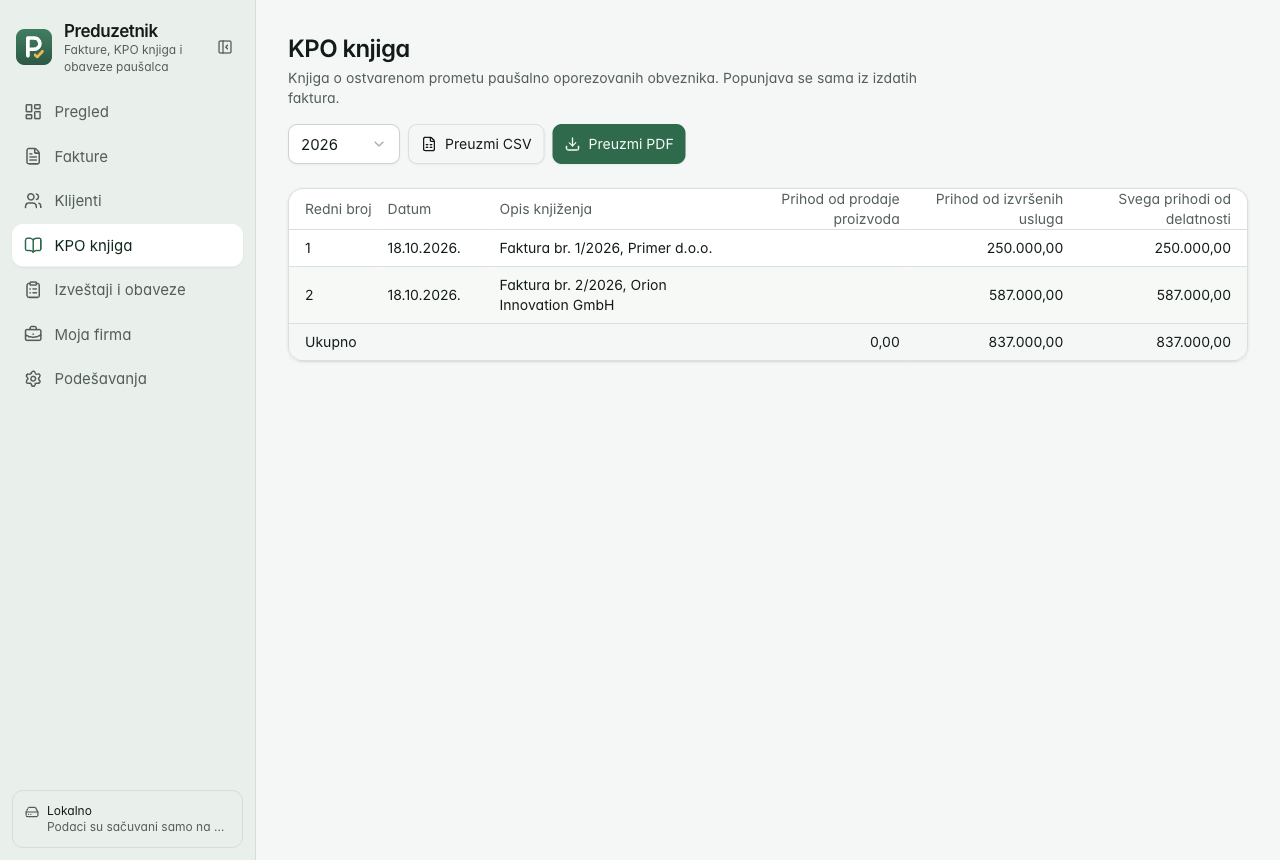Click the KPO knjiga page heading
The width and height of the screenshot is (1280, 860).
[349, 48]
